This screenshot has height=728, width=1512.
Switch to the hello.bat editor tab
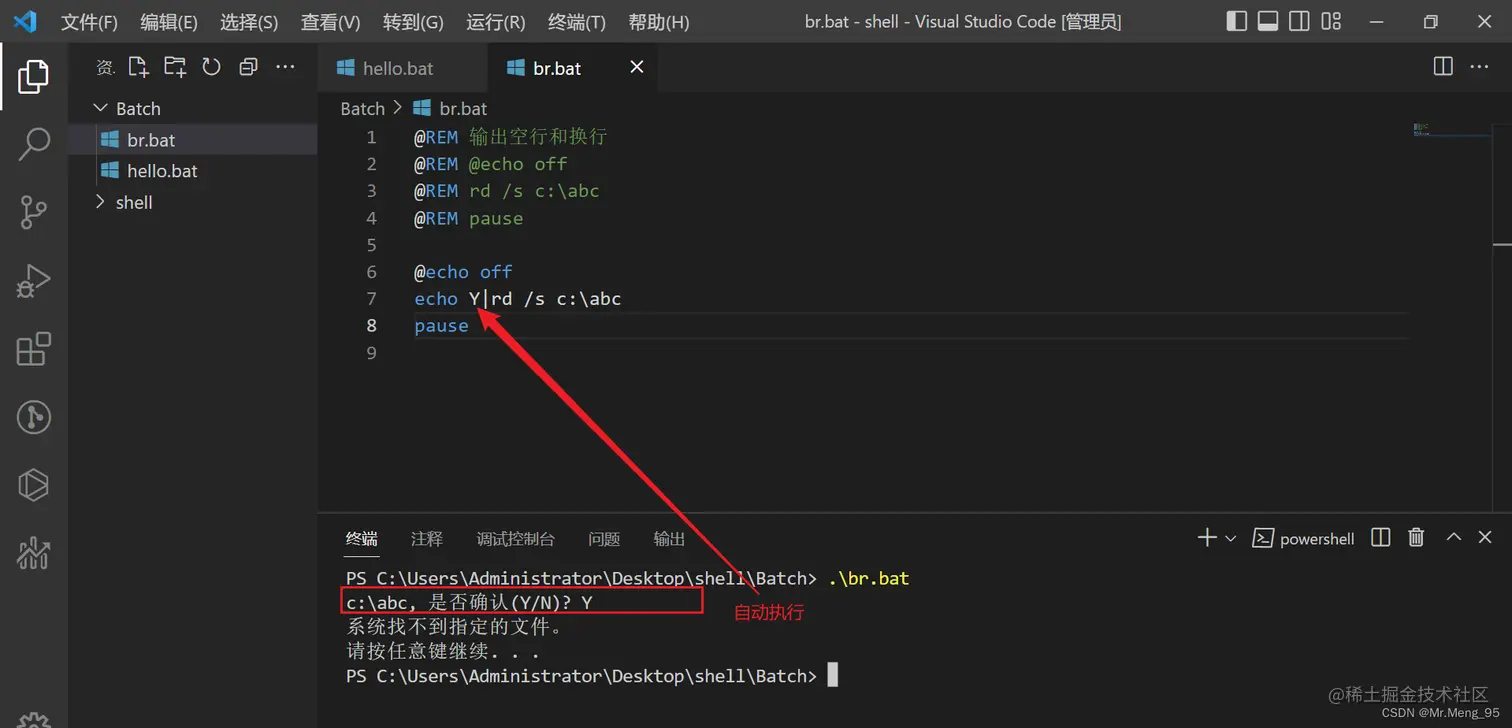(403, 68)
